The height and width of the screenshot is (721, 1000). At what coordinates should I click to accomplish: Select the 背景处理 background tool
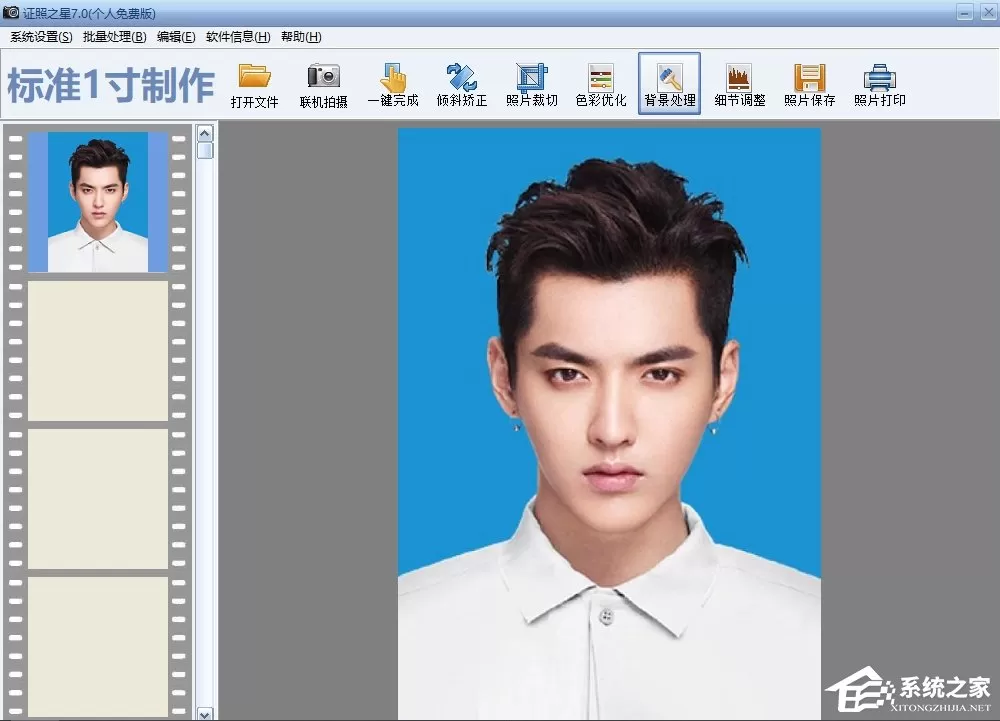(x=670, y=84)
